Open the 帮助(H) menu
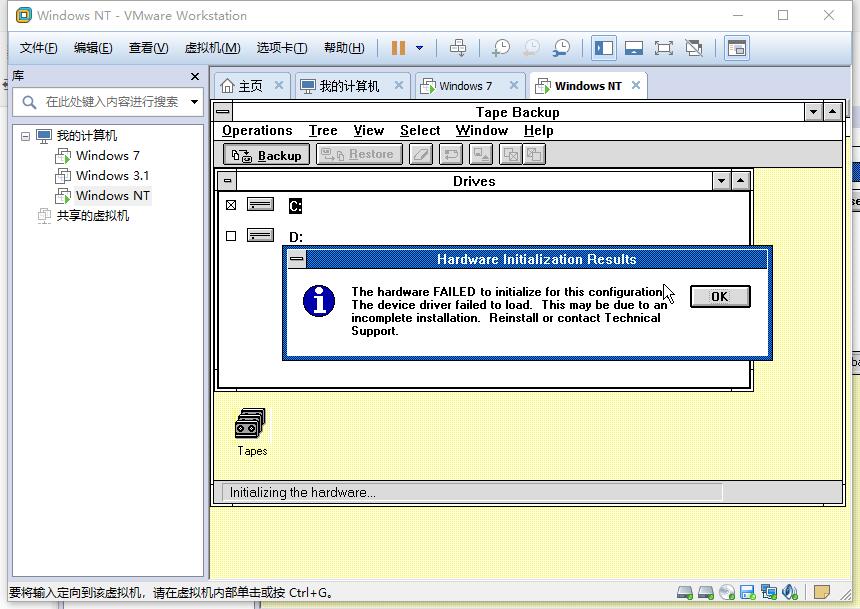The height and width of the screenshot is (609, 860). [344, 48]
